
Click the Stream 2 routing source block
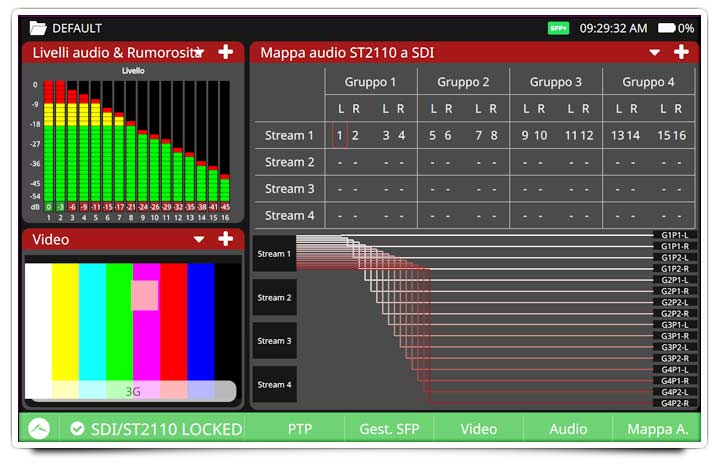[274, 298]
